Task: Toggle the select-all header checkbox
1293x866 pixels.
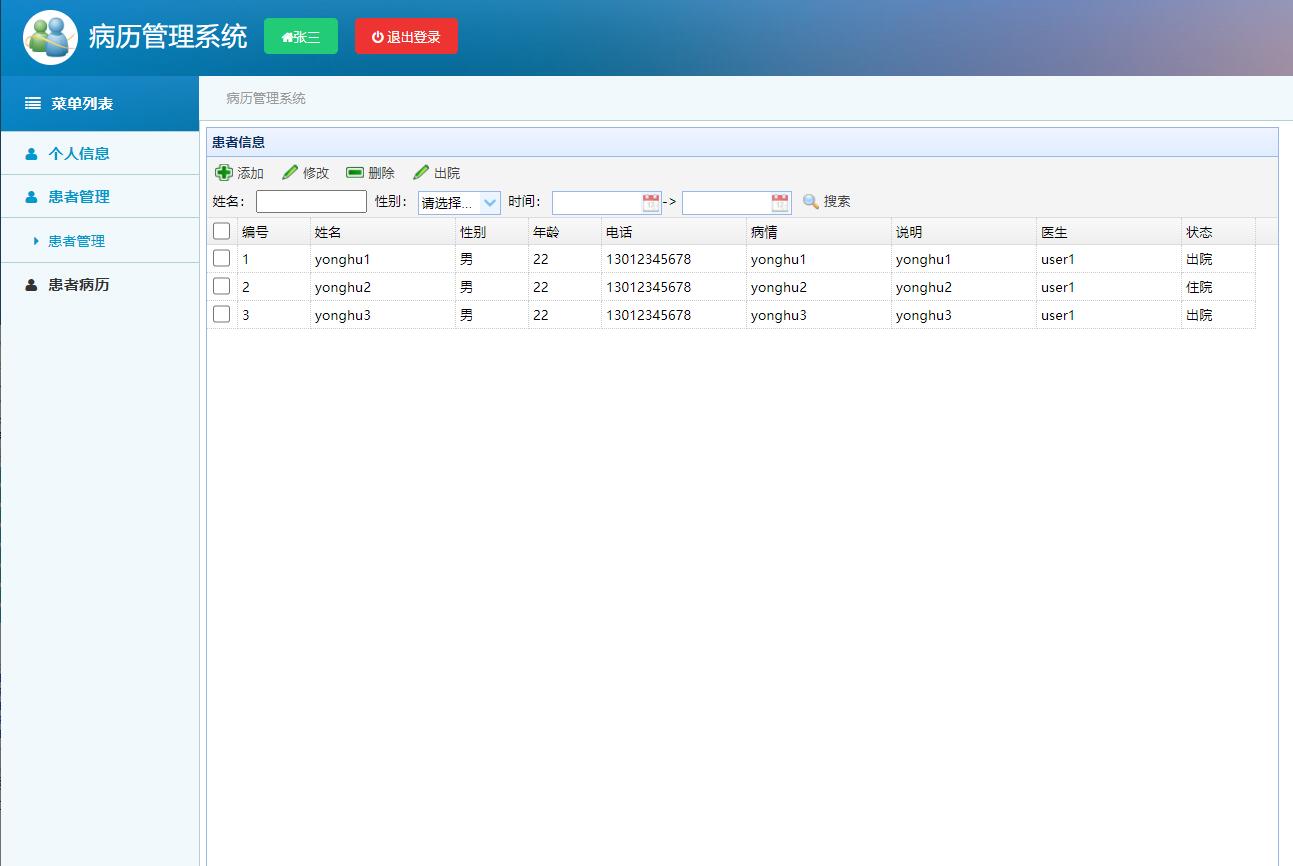Action: tap(222, 231)
